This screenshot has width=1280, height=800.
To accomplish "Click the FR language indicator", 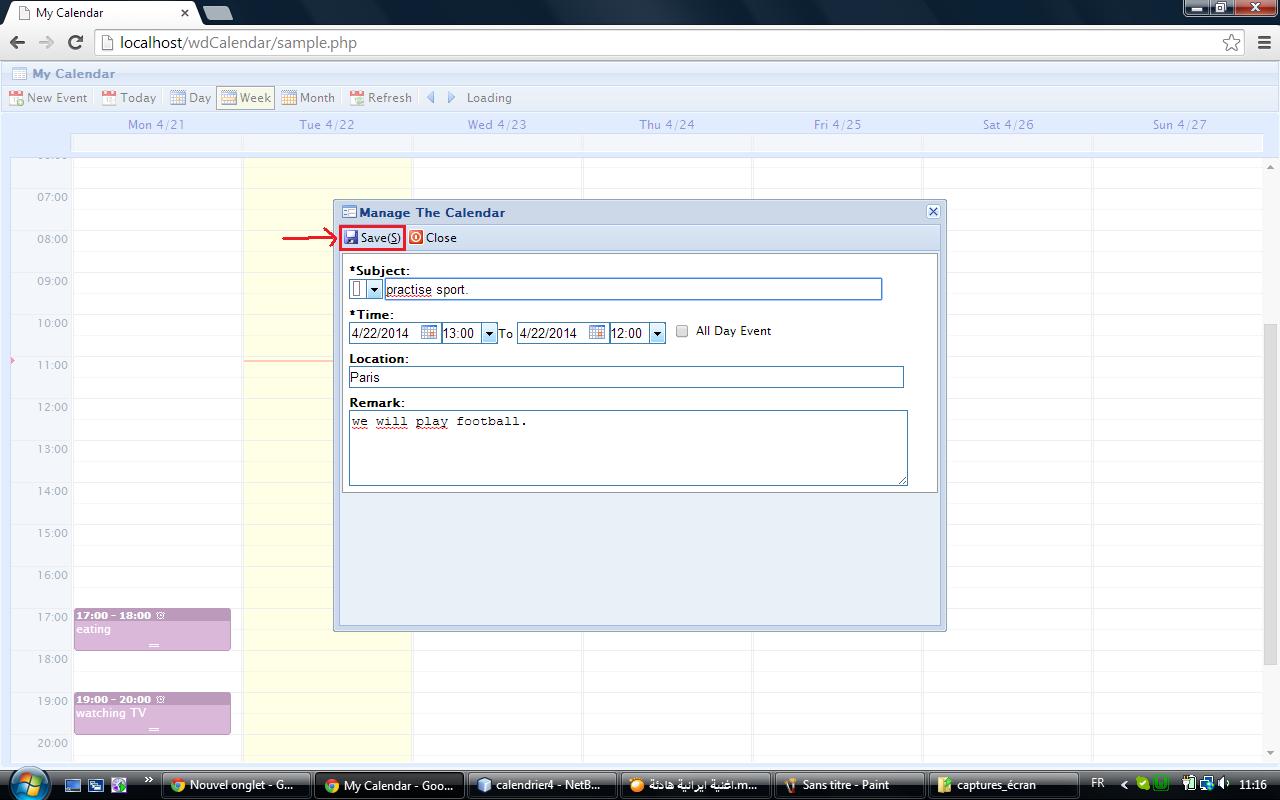I will 1098,784.
